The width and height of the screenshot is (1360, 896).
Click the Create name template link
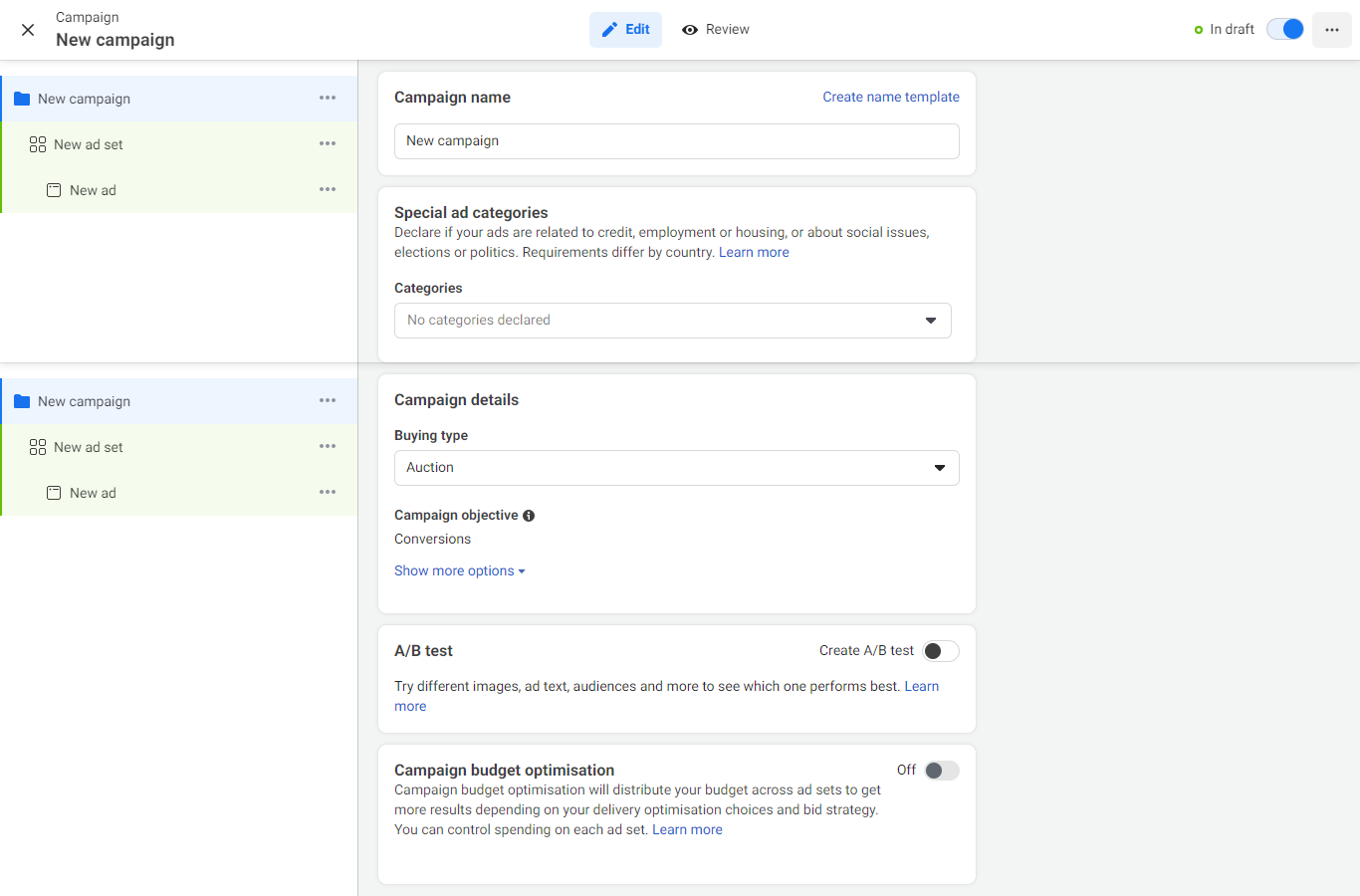click(890, 98)
